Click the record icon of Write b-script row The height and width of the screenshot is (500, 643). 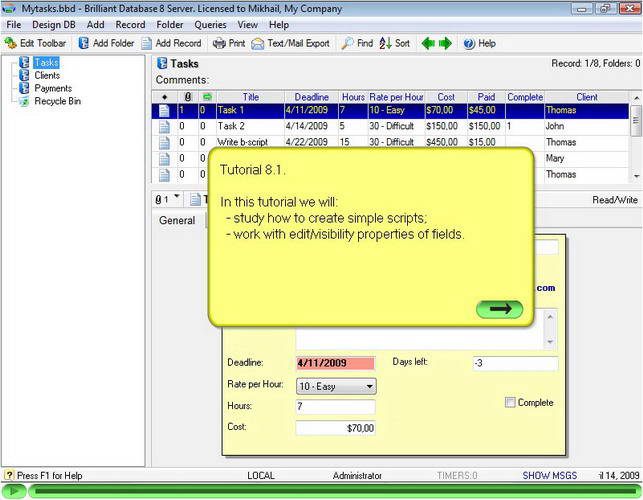(x=164, y=142)
